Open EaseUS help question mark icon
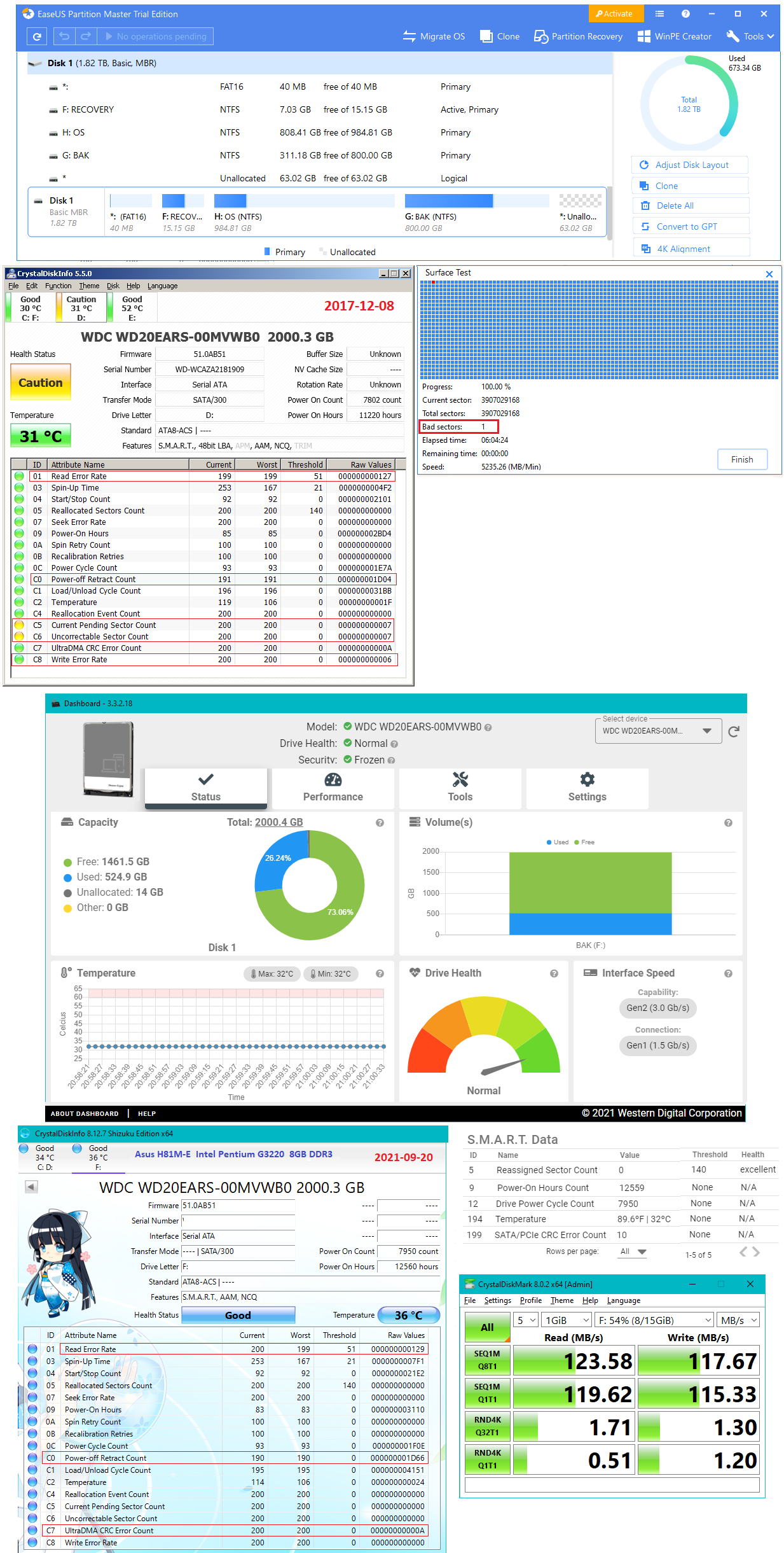Viewport: 784px width, 1553px height. pyautogui.click(x=685, y=13)
